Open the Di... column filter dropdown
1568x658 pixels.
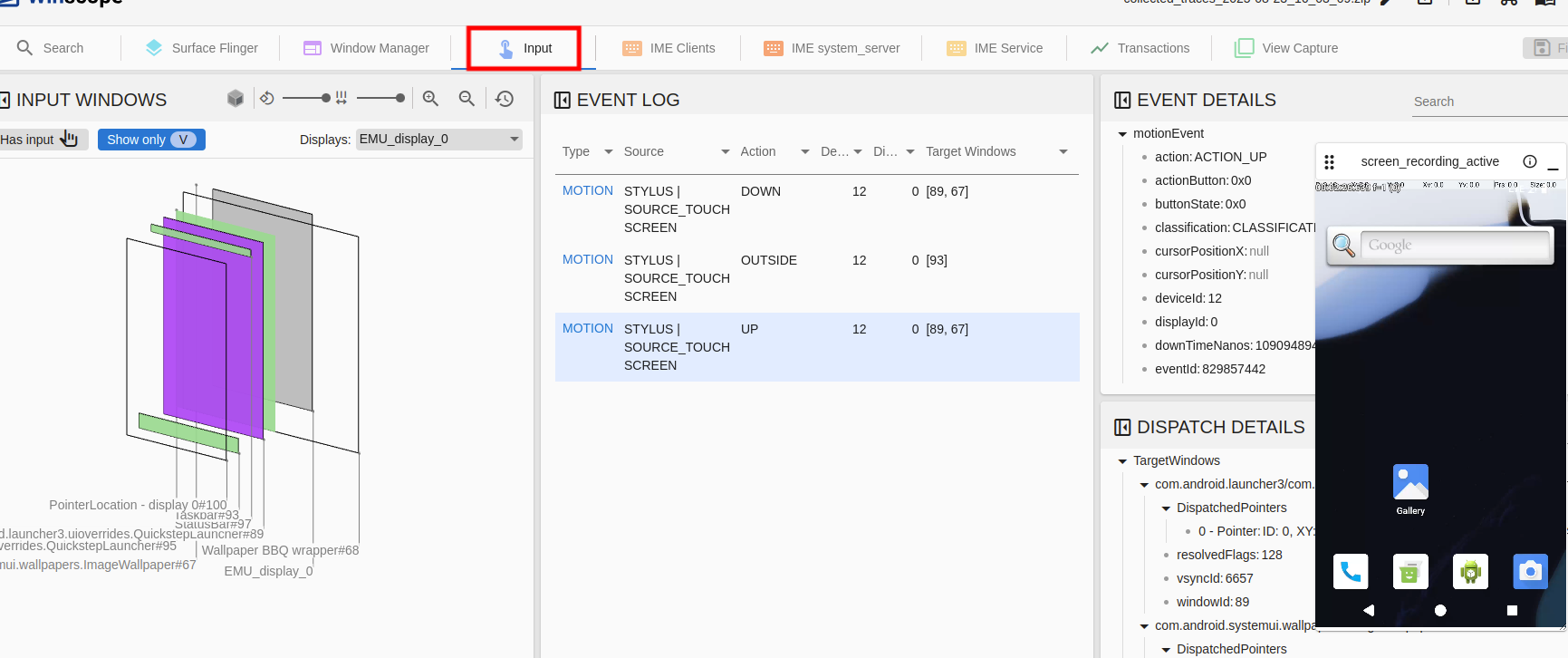[x=909, y=151]
